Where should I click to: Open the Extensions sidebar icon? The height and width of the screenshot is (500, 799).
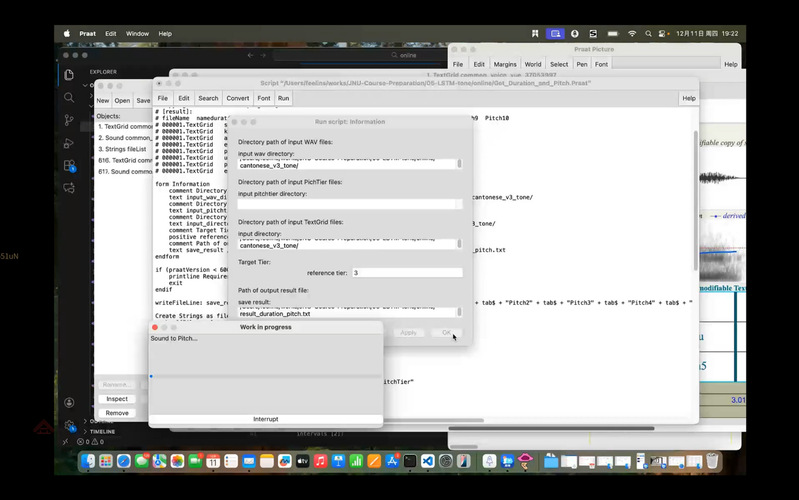pyautogui.click(x=69, y=167)
